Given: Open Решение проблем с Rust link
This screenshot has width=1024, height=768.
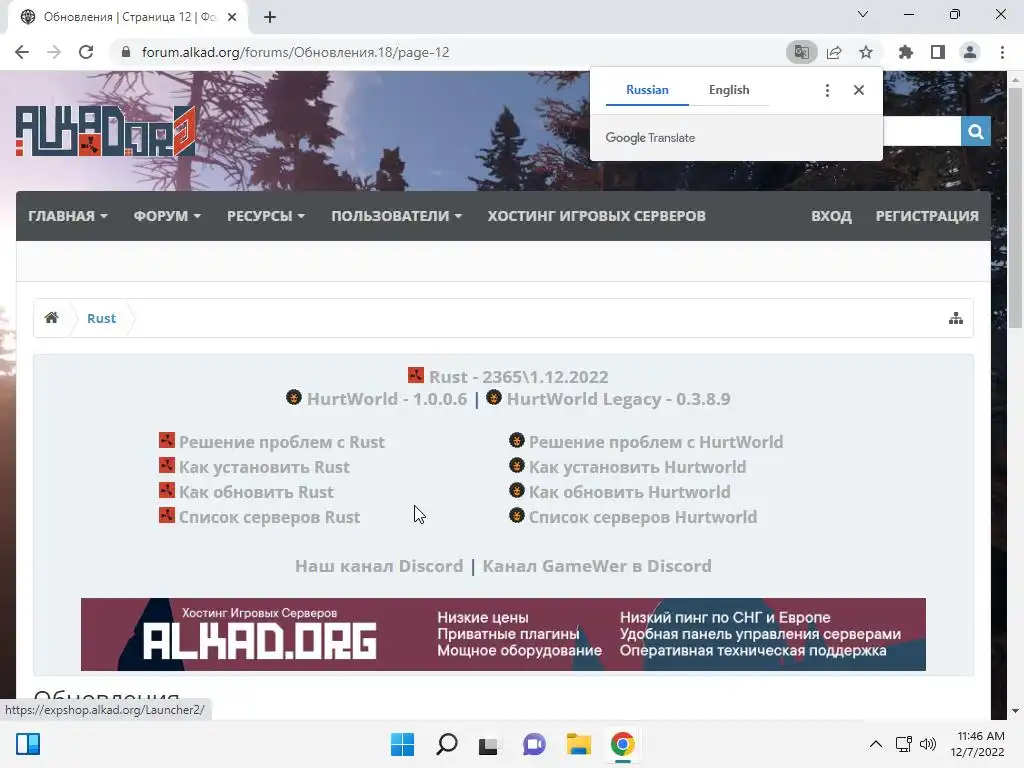Looking at the screenshot, I should [282, 442].
